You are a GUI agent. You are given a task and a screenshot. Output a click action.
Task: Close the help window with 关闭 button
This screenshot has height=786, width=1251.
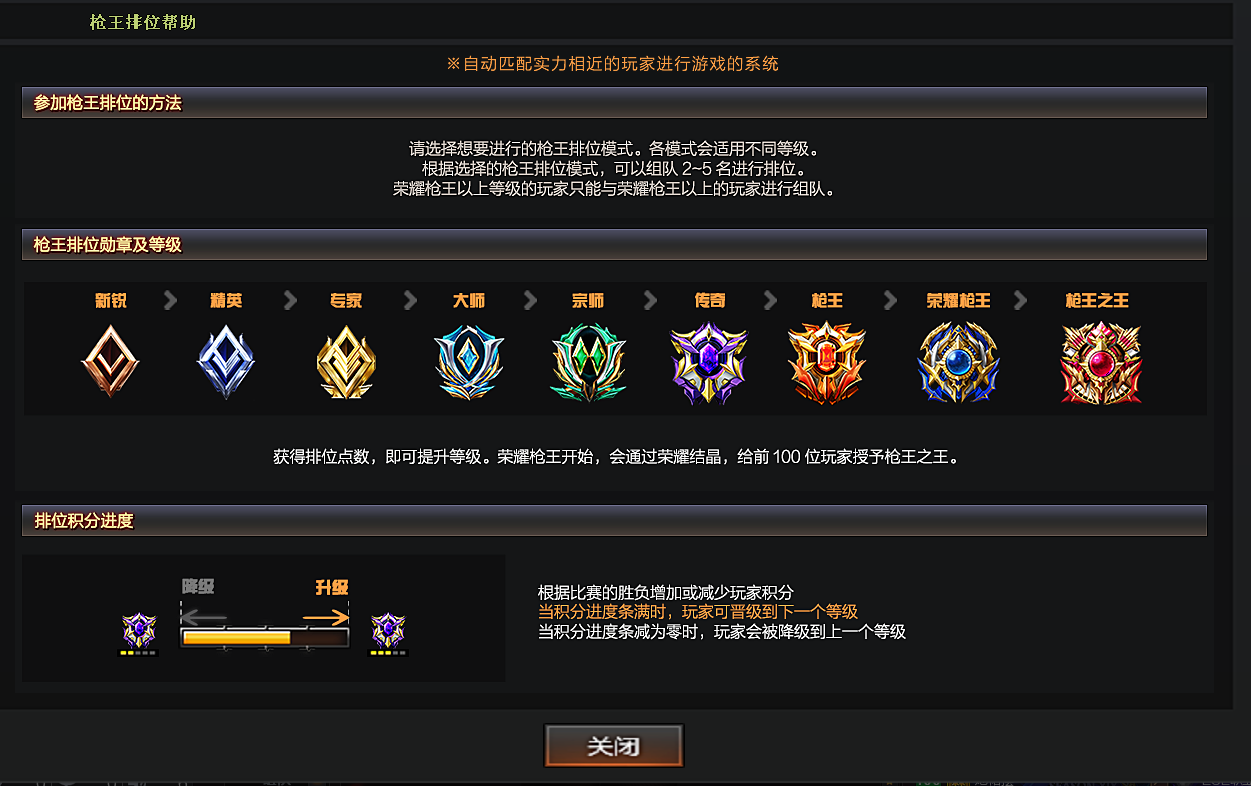coord(614,746)
